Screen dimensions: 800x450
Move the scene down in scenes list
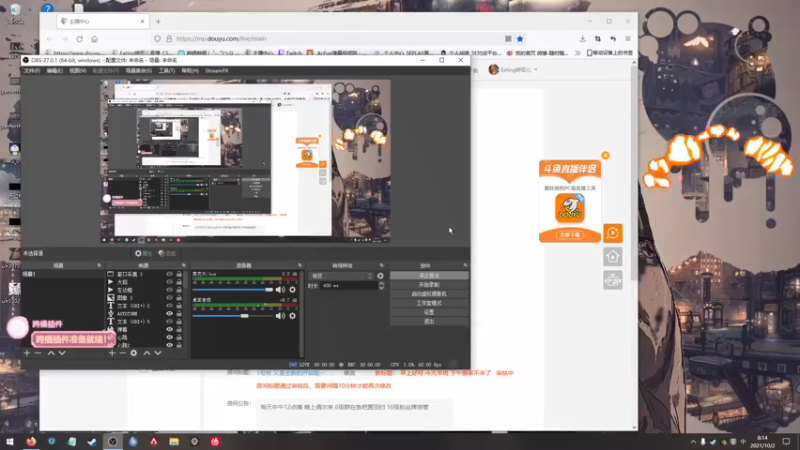[x=62, y=353]
